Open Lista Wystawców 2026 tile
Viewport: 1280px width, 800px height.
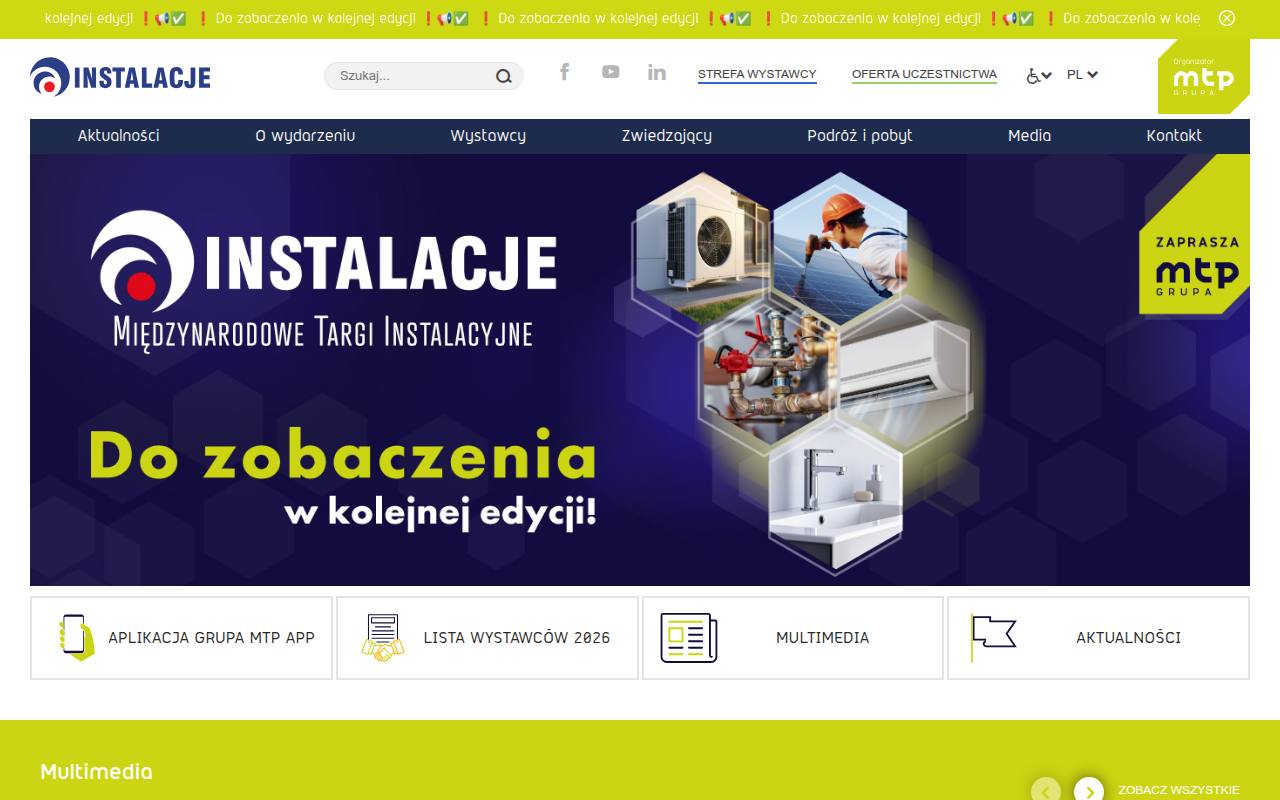tap(487, 638)
